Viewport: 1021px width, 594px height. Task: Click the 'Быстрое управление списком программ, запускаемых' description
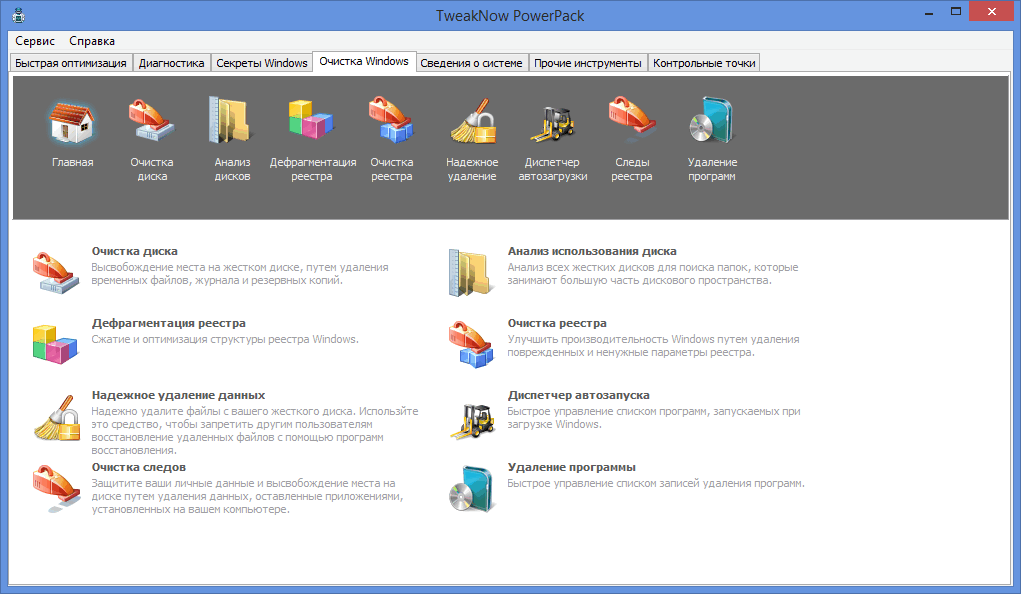click(x=654, y=417)
